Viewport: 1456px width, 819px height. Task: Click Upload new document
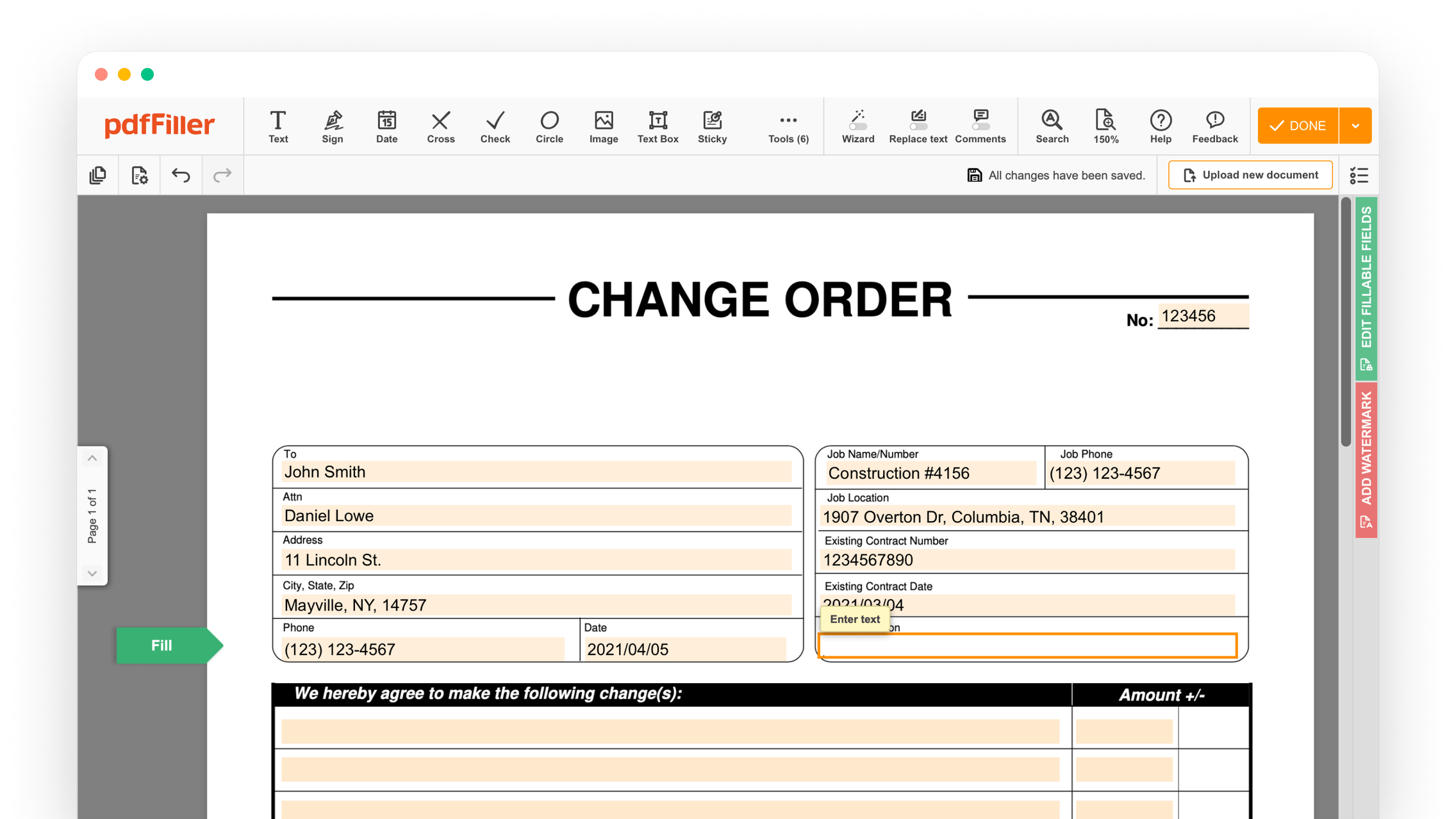point(1250,174)
